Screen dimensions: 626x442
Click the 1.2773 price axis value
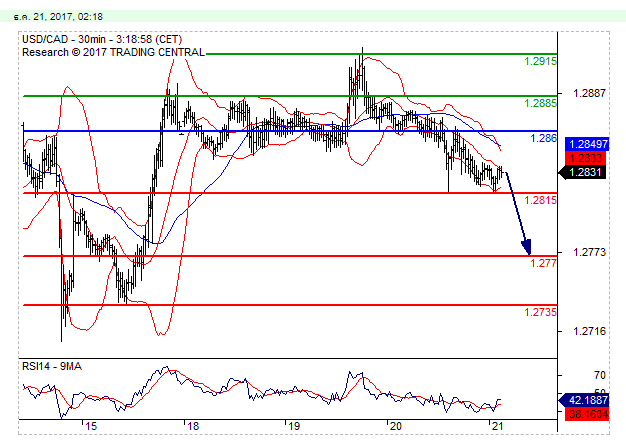click(589, 252)
